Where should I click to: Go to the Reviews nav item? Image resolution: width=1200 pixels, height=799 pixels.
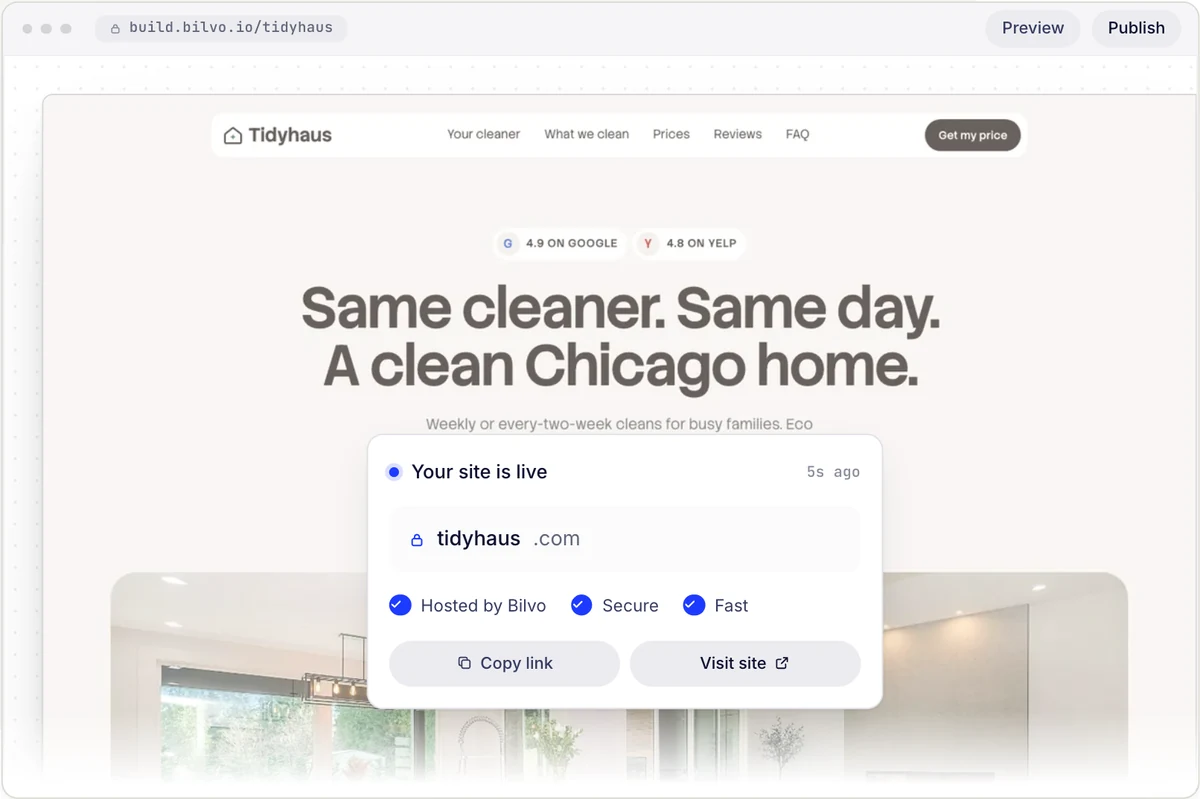point(738,134)
